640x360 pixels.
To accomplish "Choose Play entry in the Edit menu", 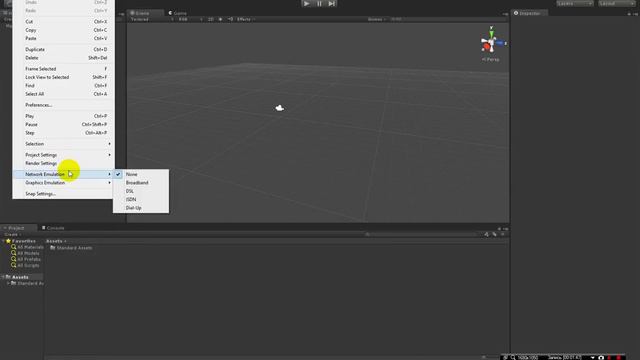I will pos(63,116).
